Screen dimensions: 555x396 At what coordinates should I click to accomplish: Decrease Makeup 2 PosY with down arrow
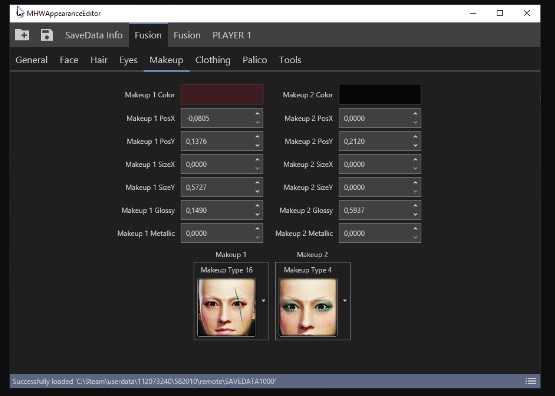[x=415, y=146]
